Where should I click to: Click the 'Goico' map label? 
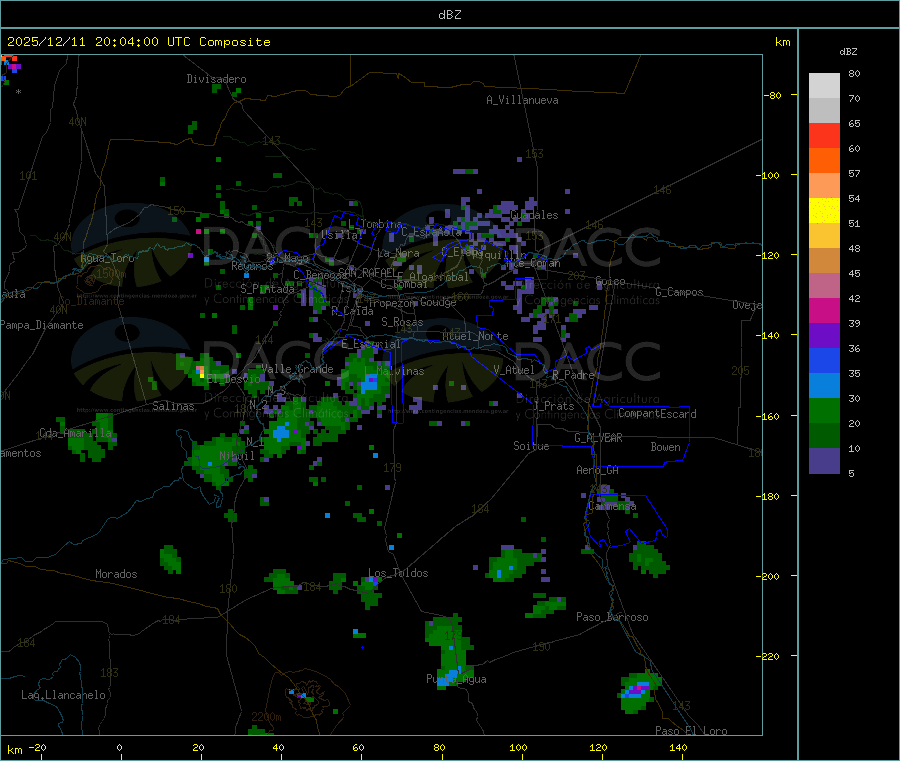pyautogui.click(x=610, y=281)
